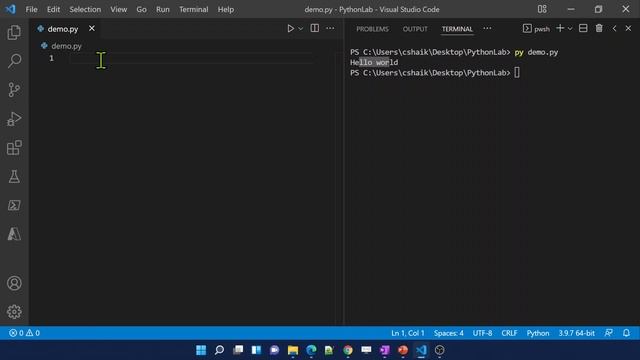
Task: Split the terminal panel
Action: 583,28
